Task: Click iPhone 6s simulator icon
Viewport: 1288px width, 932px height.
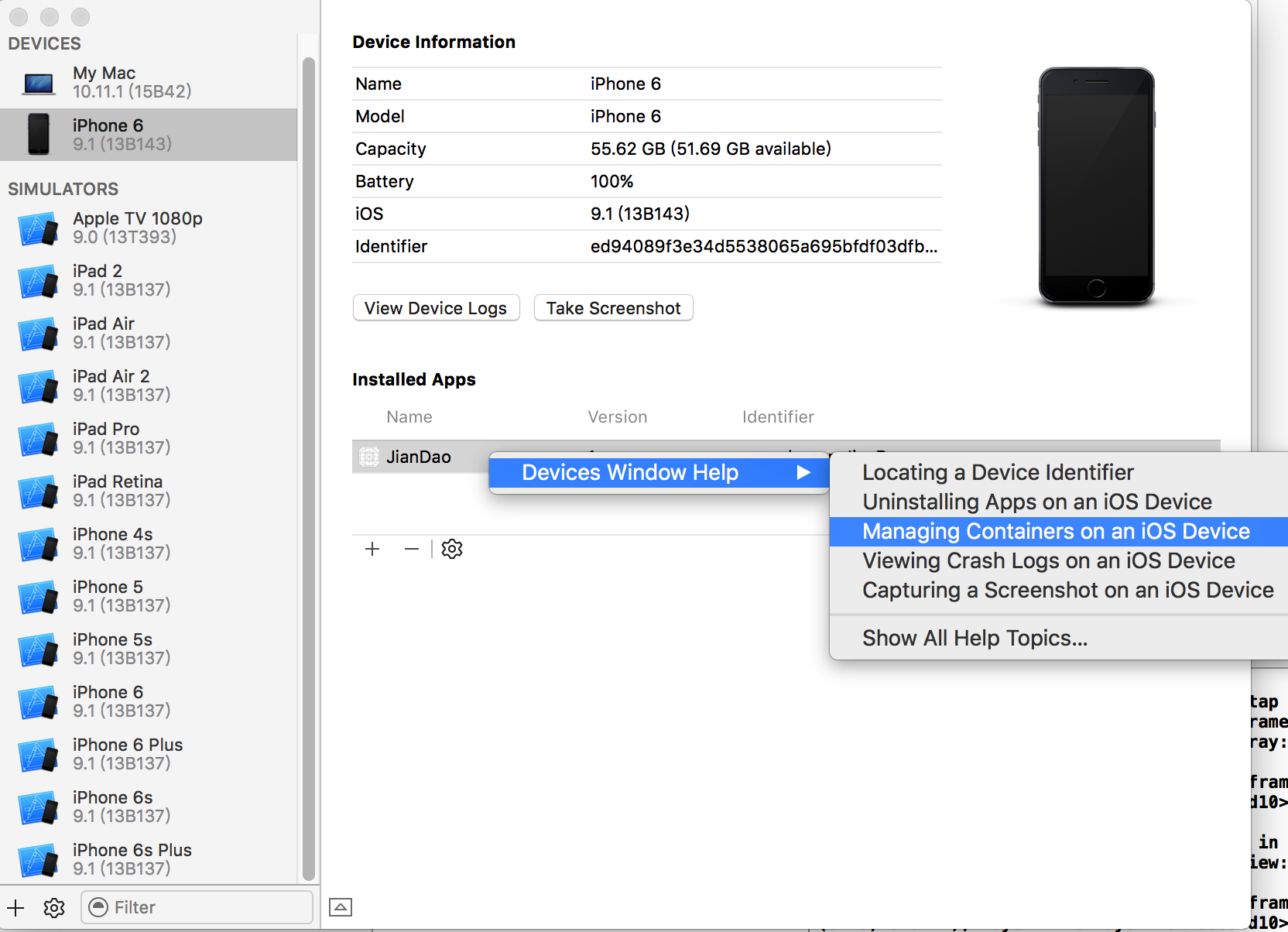Action: (x=39, y=807)
